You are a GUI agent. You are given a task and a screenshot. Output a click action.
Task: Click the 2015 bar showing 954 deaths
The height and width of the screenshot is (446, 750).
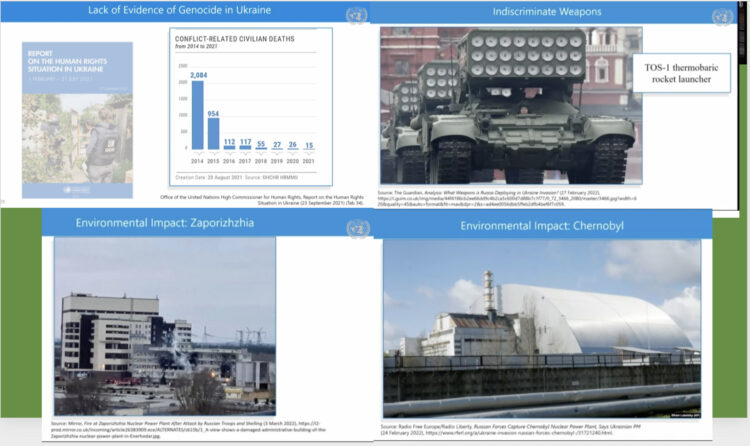[x=213, y=133]
